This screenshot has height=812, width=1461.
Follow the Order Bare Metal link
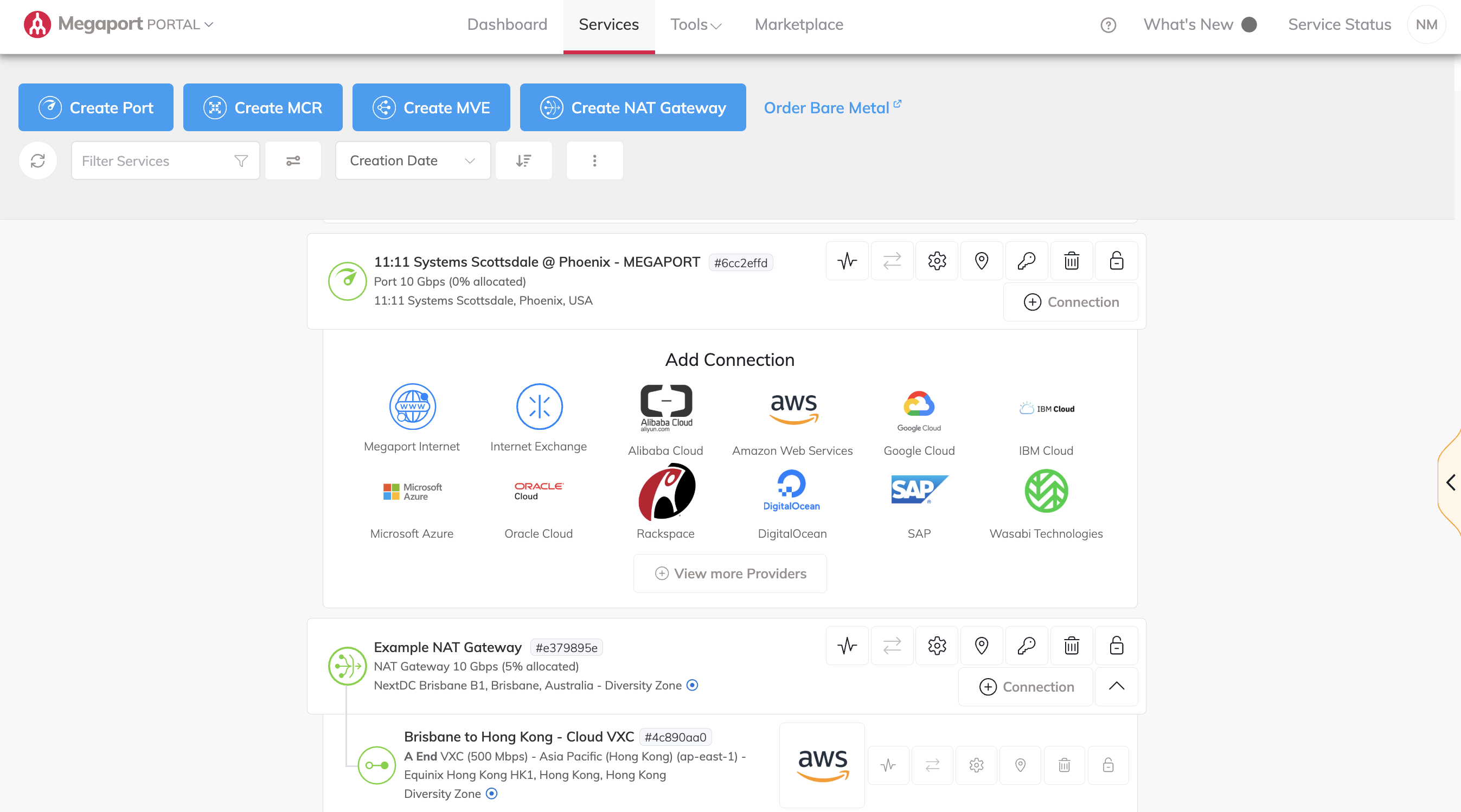[827, 107]
